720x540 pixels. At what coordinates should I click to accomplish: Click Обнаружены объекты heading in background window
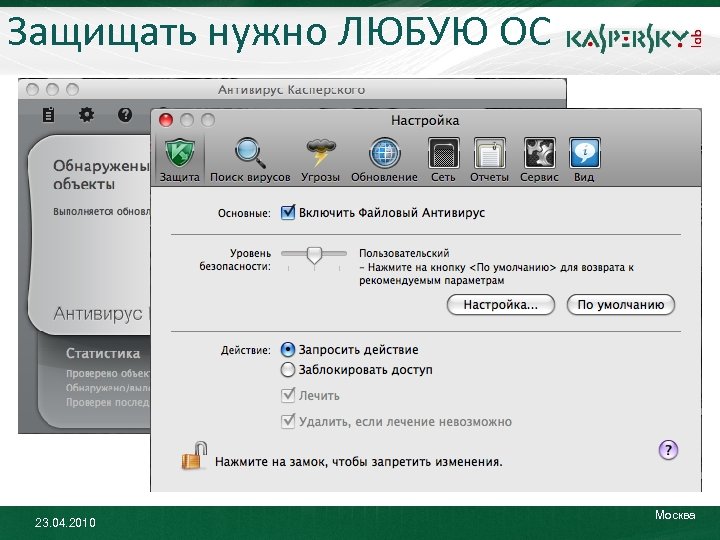[x=101, y=174]
